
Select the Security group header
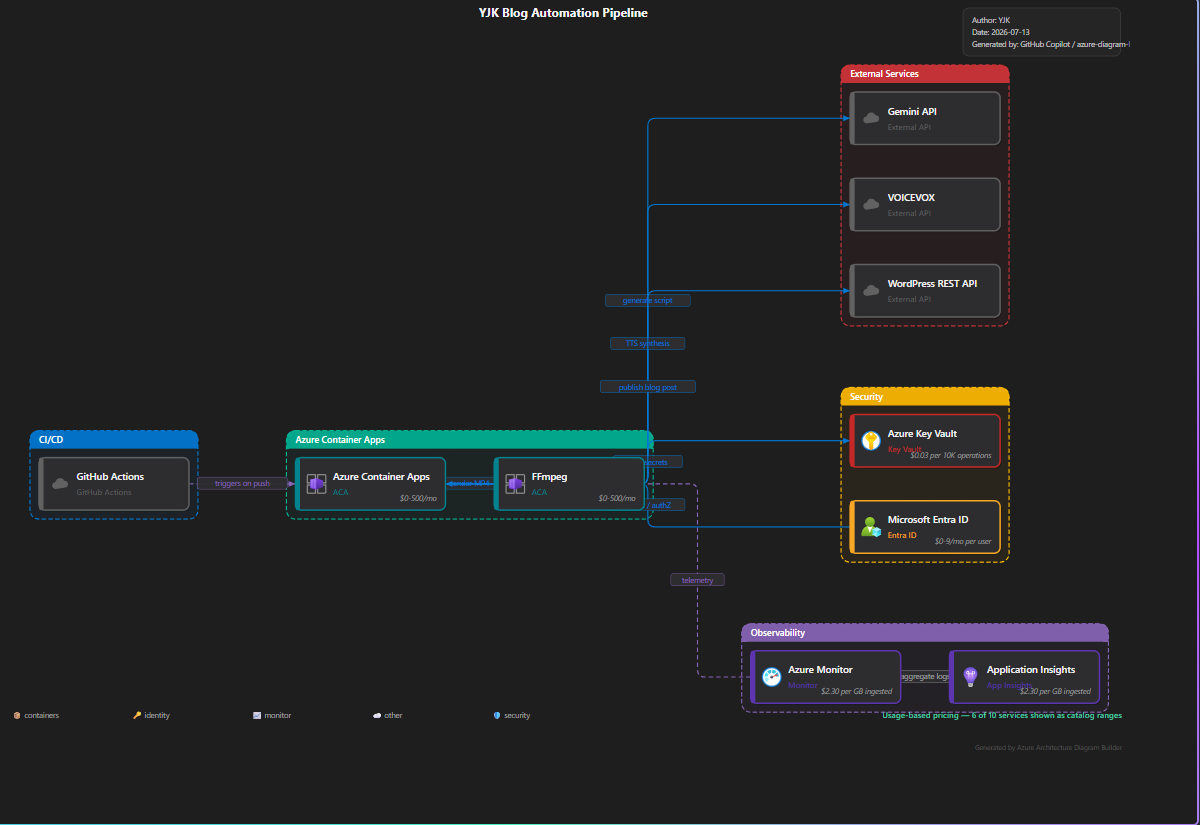point(925,396)
